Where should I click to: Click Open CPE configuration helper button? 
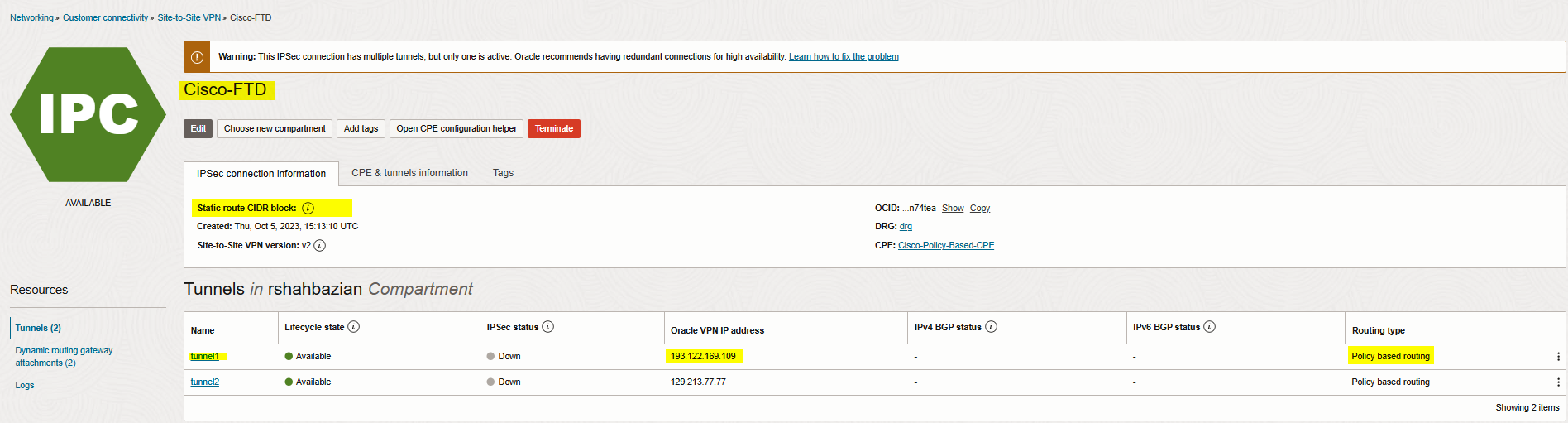457,128
